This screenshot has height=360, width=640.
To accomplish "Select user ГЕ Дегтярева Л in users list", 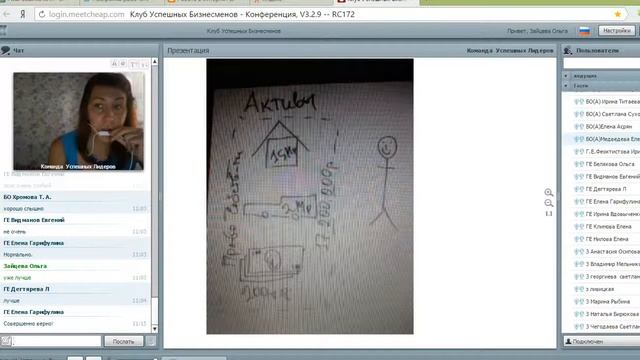I will pos(606,189).
